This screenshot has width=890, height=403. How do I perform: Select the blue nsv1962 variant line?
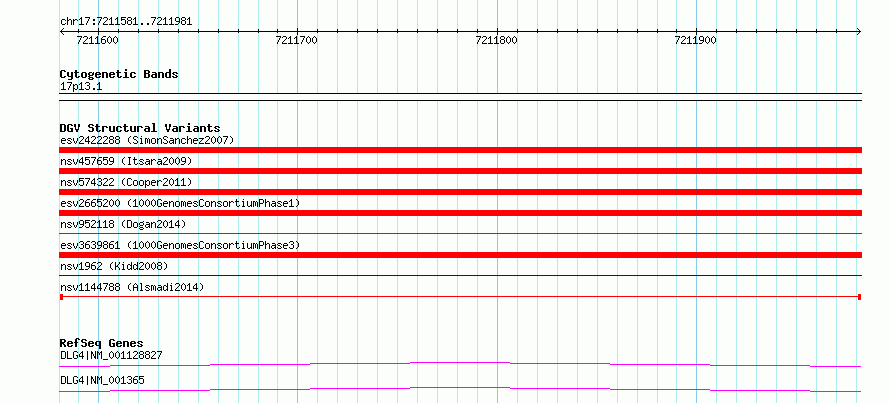[x=461, y=275]
